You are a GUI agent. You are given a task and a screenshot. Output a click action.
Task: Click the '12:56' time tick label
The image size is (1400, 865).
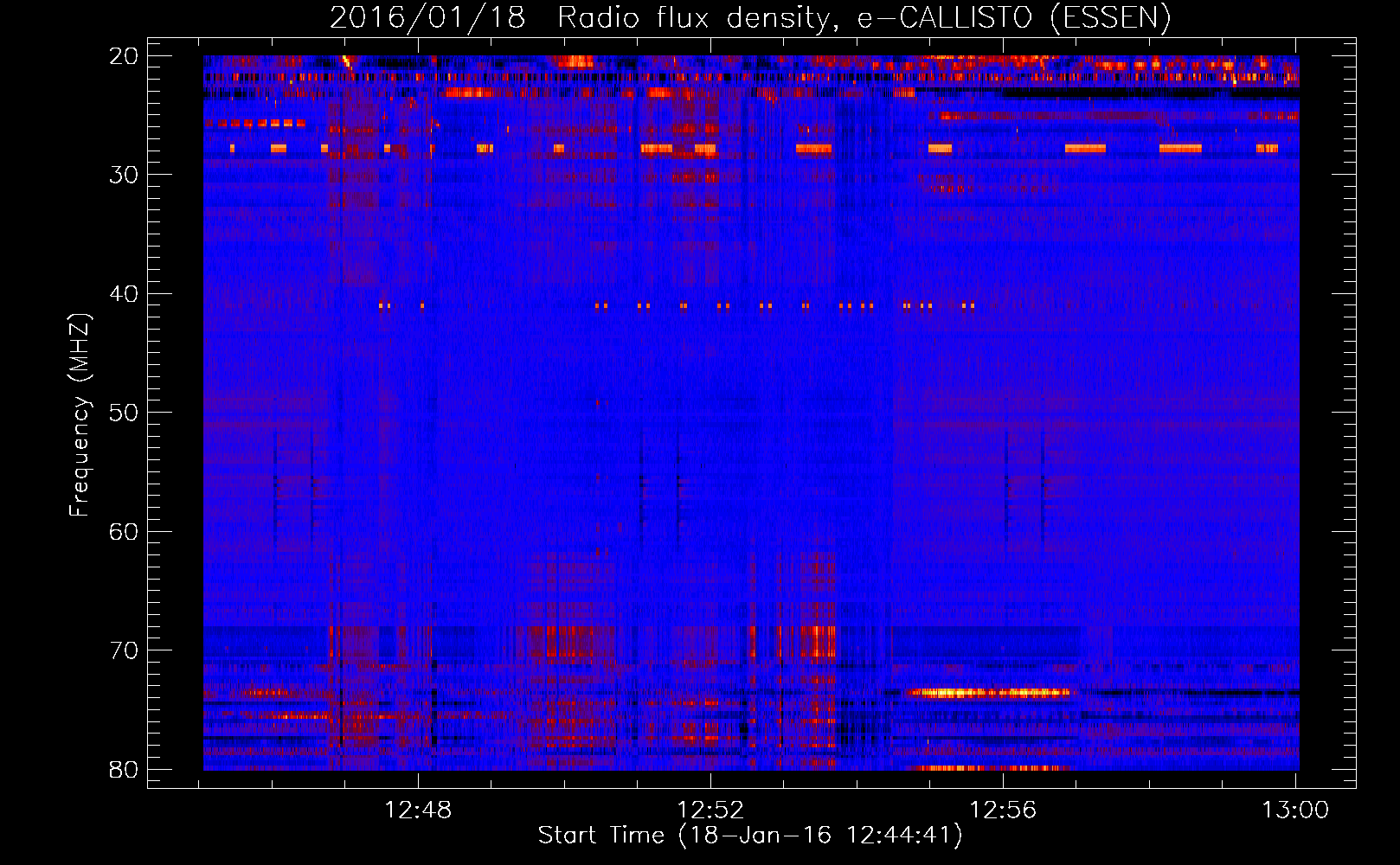(x=1003, y=811)
